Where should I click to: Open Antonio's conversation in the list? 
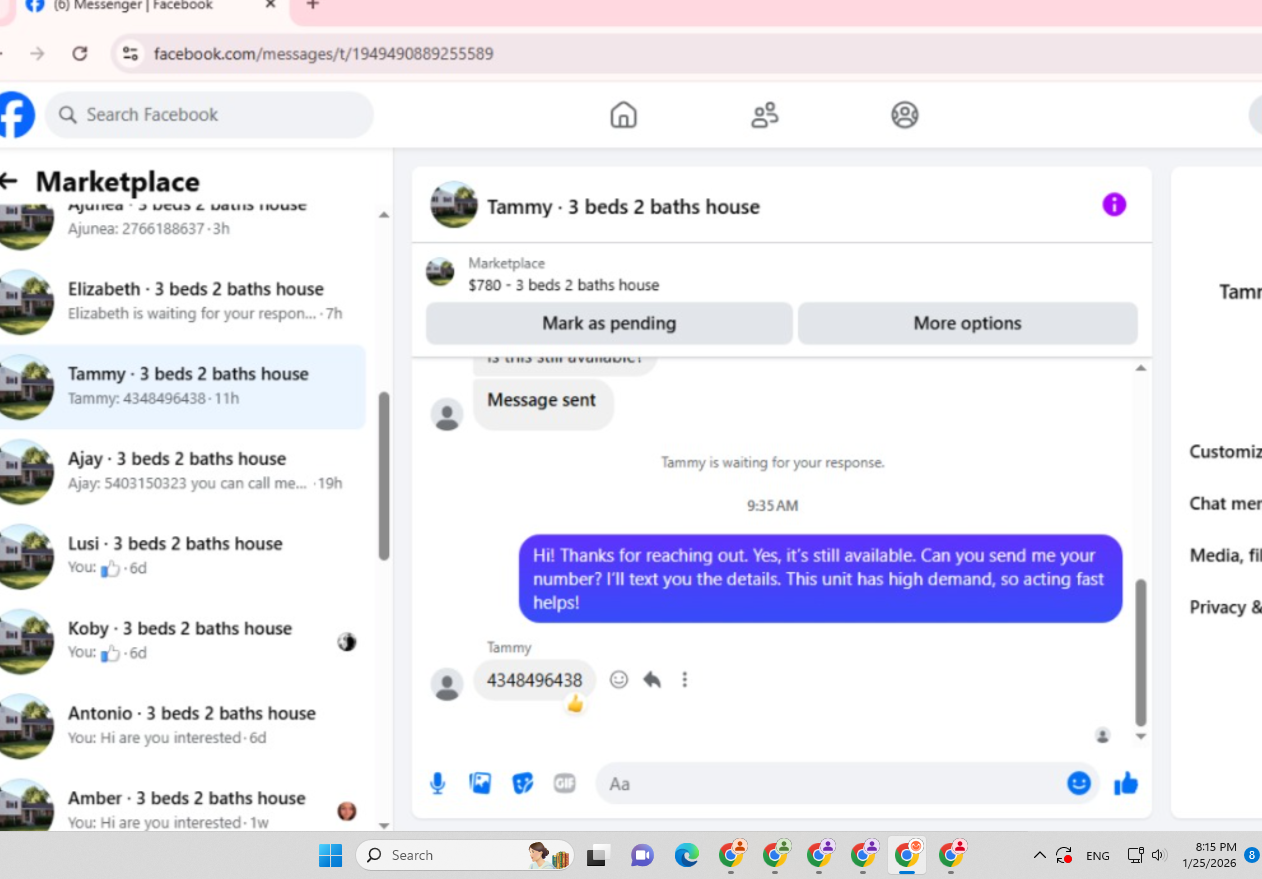click(x=183, y=726)
